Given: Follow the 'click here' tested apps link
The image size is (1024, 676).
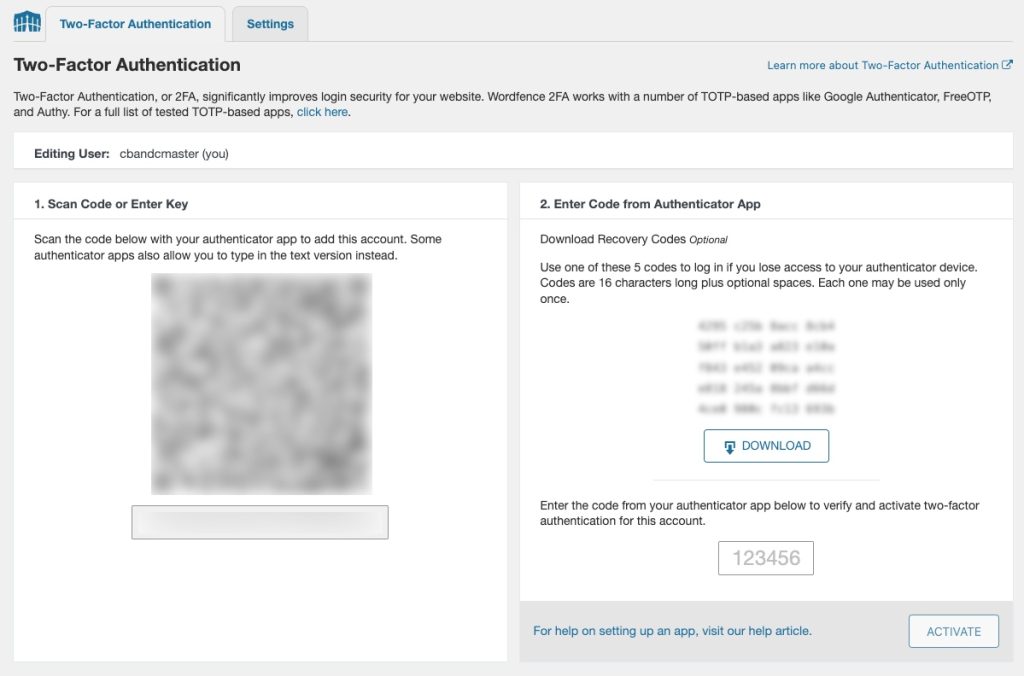Looking at the screenshot, I should tap(322, 112).
